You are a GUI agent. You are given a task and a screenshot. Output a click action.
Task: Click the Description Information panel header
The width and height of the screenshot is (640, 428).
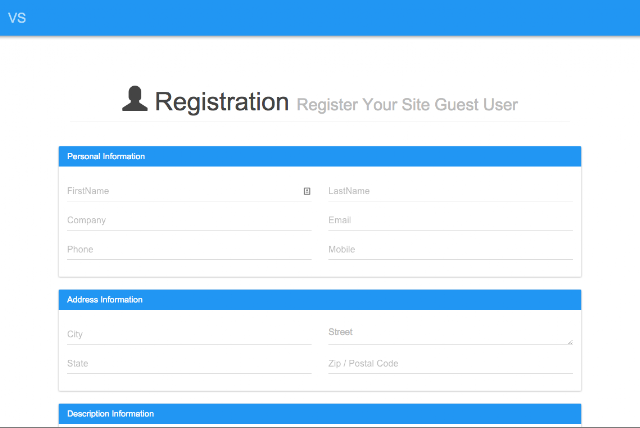[x=320, y=414]
